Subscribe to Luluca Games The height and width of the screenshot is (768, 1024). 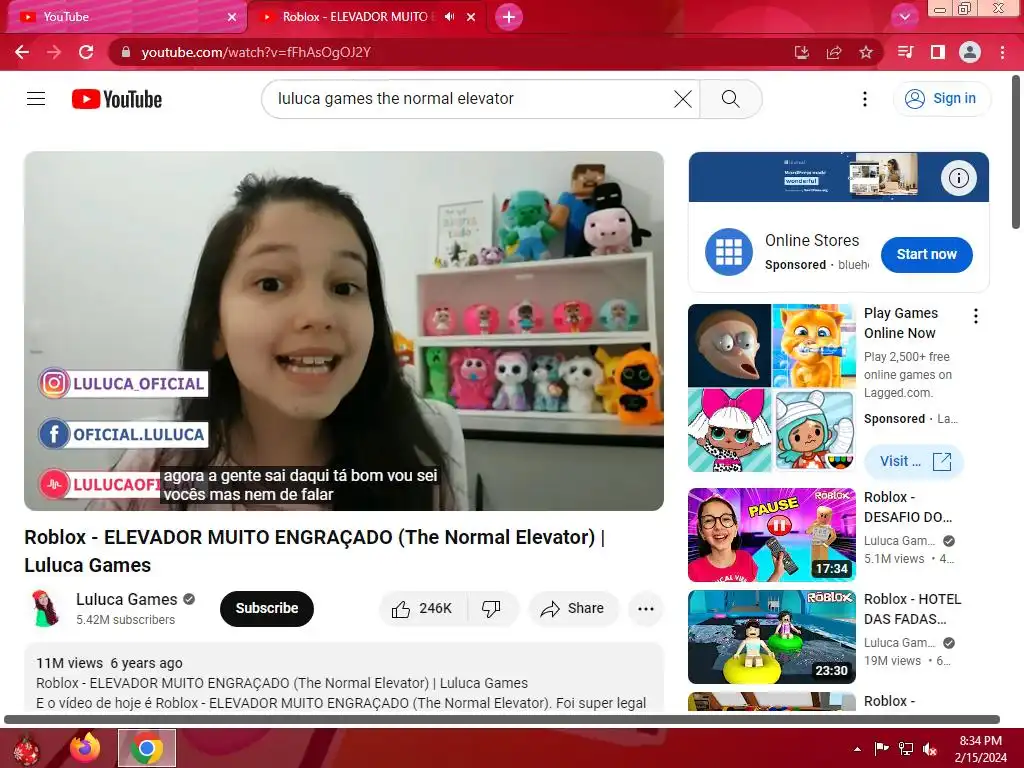266,609
